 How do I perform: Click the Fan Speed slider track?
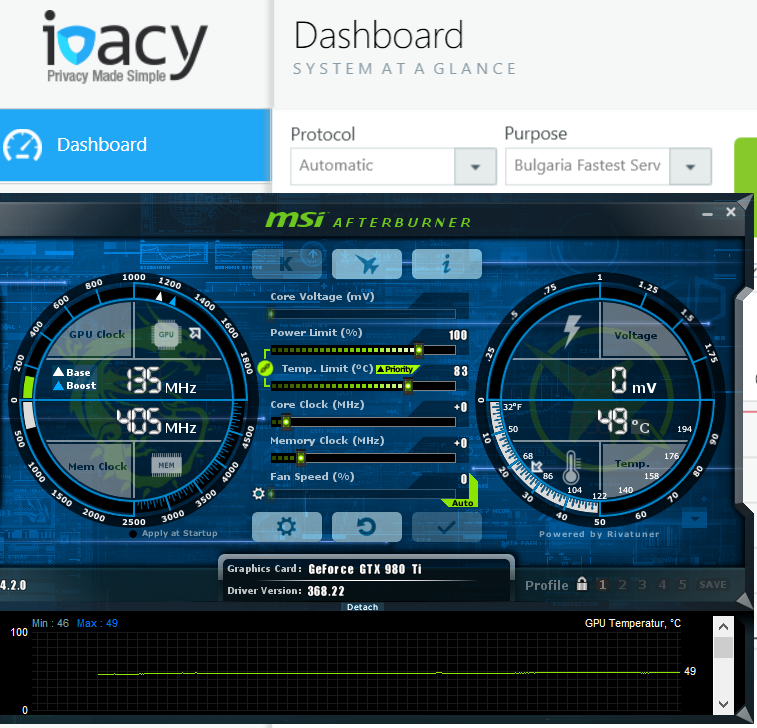(x=362, y=494)
